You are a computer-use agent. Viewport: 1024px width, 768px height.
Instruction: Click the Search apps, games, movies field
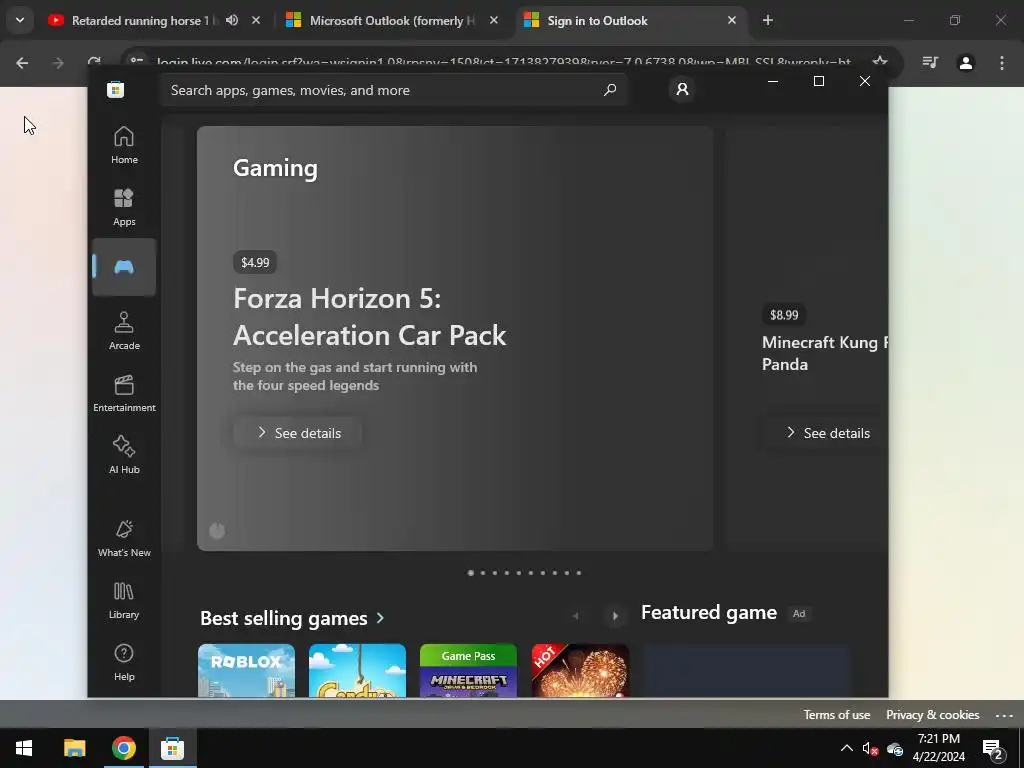tap(394, 90)
